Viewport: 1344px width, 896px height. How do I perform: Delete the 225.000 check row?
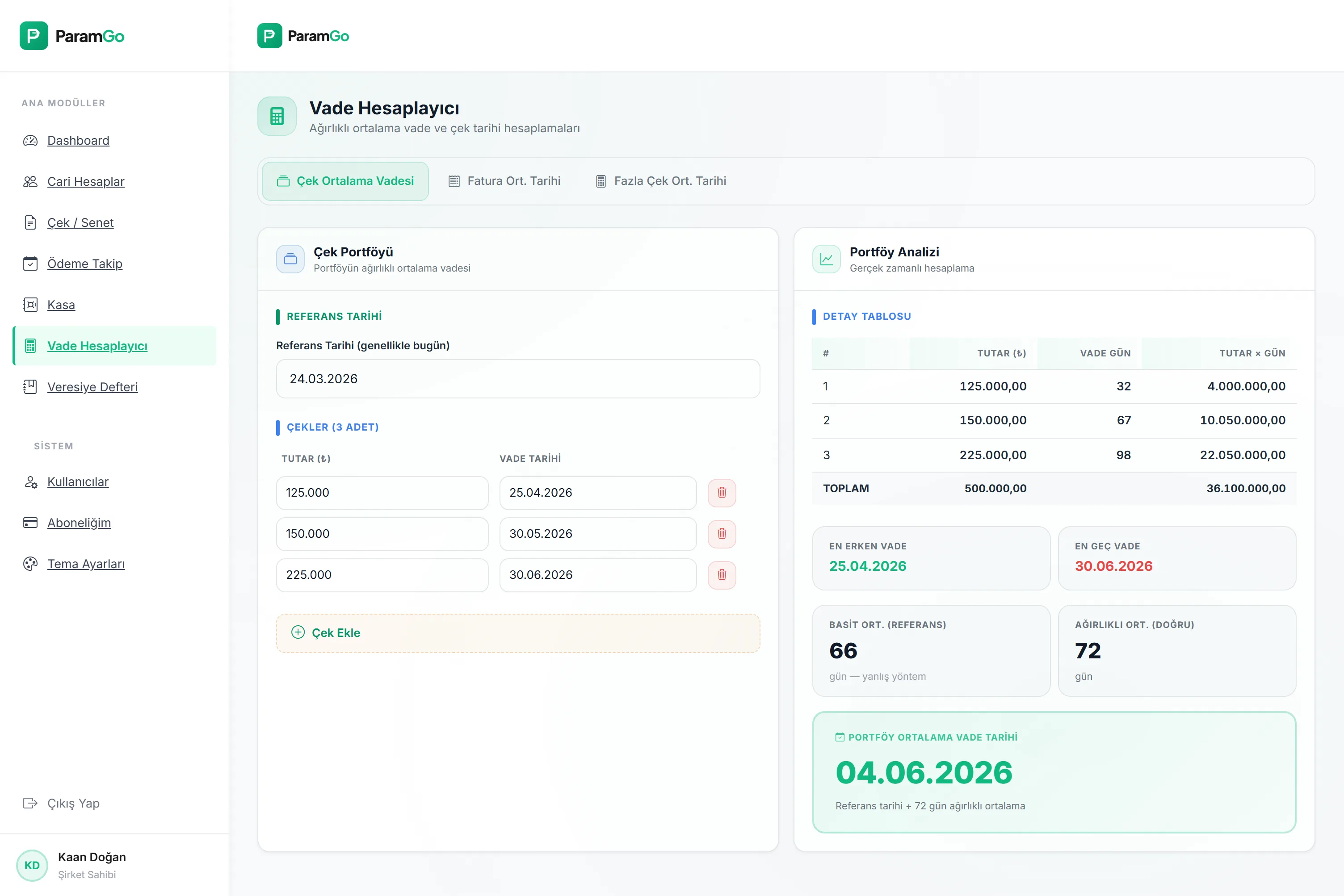click(722, 575)
